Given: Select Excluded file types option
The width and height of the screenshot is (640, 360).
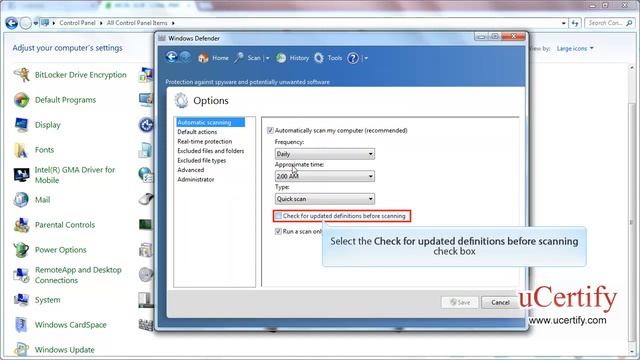Looking at the screenshot, I should (x=202, y=160).
